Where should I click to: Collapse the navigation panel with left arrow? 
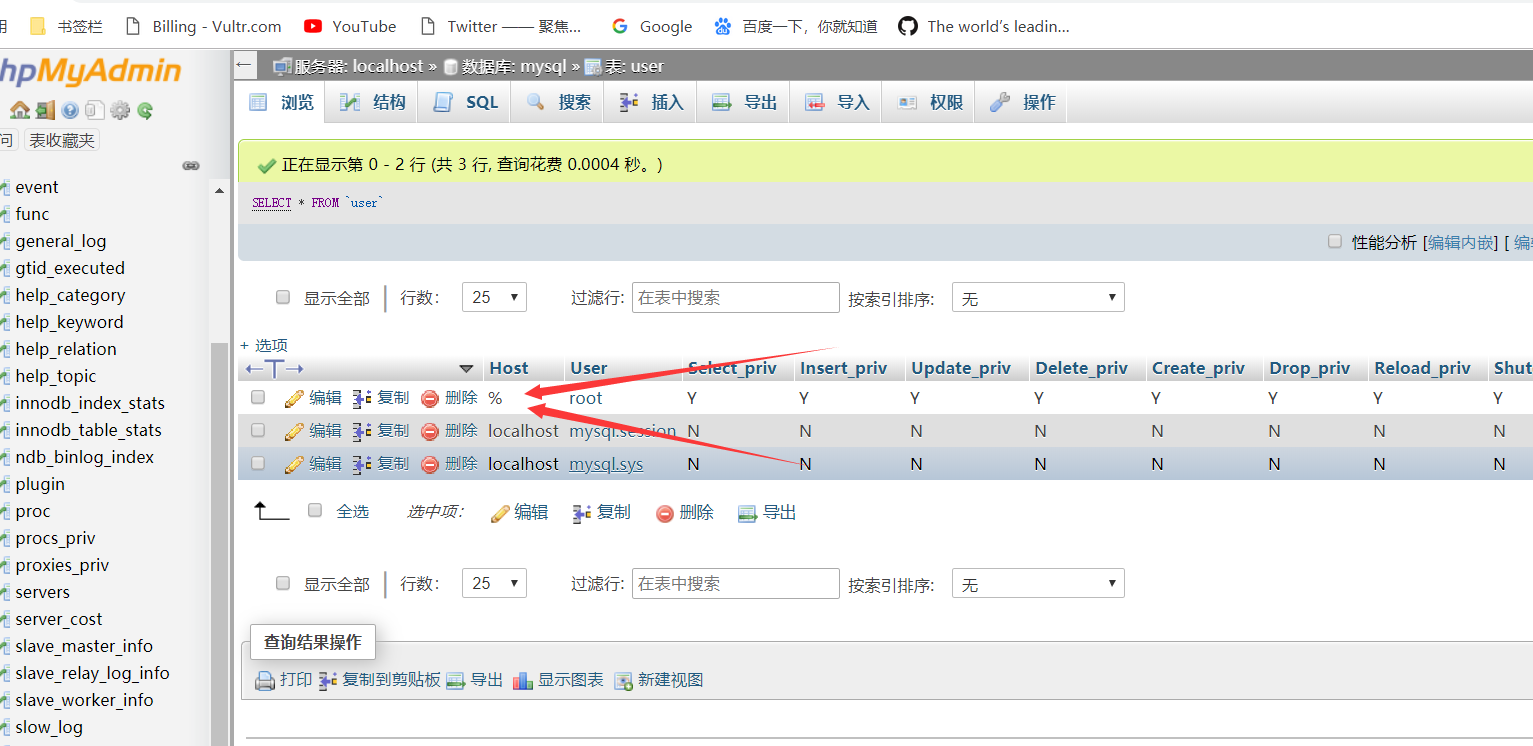pos(245,66)
